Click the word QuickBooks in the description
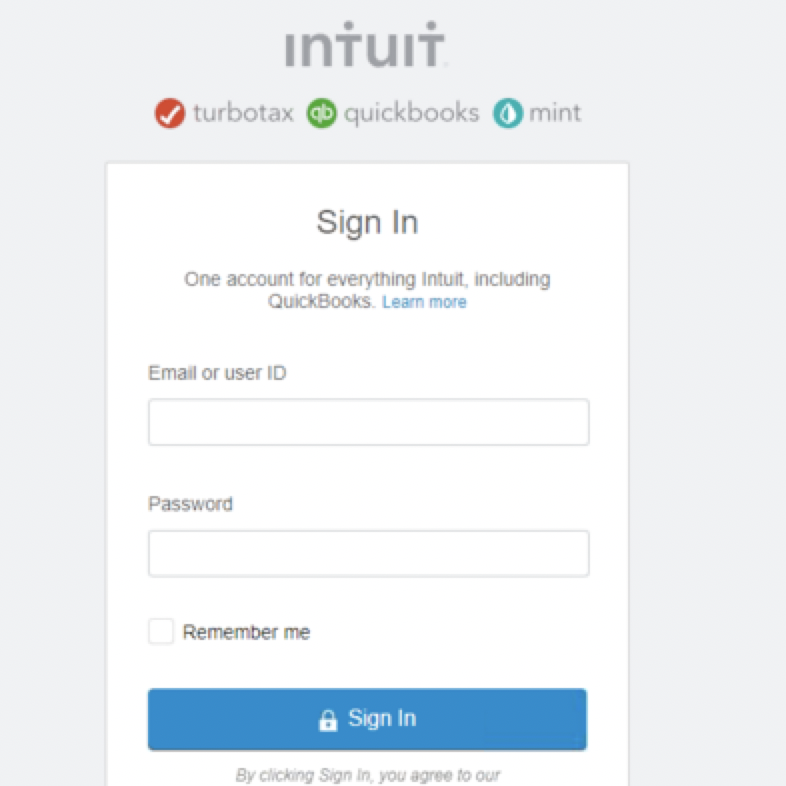The height and width of the screenshot is (786, 786). [321, 302]
